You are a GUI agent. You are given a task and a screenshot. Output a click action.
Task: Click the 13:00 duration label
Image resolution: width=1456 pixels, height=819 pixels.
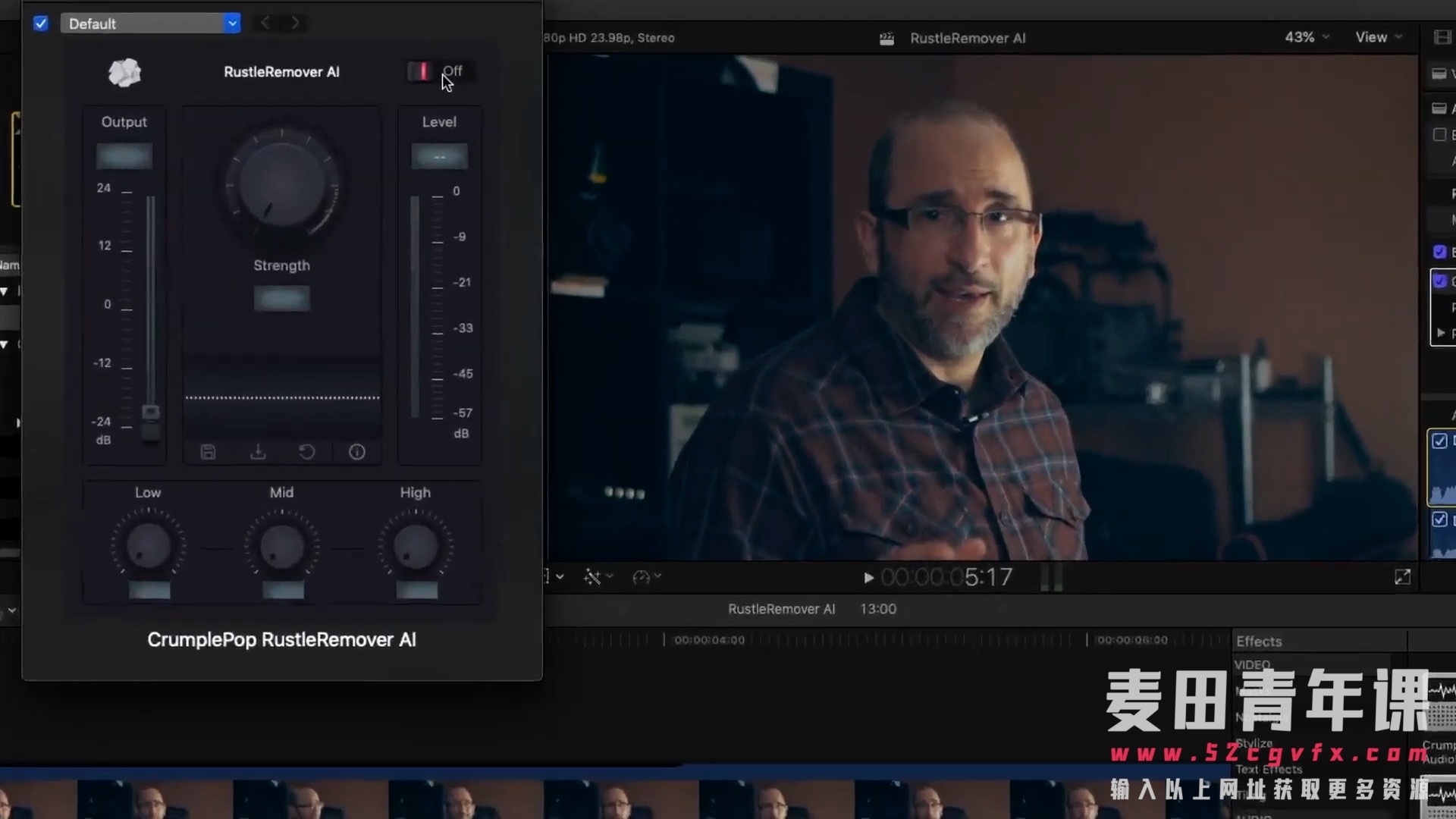[878, 609]
